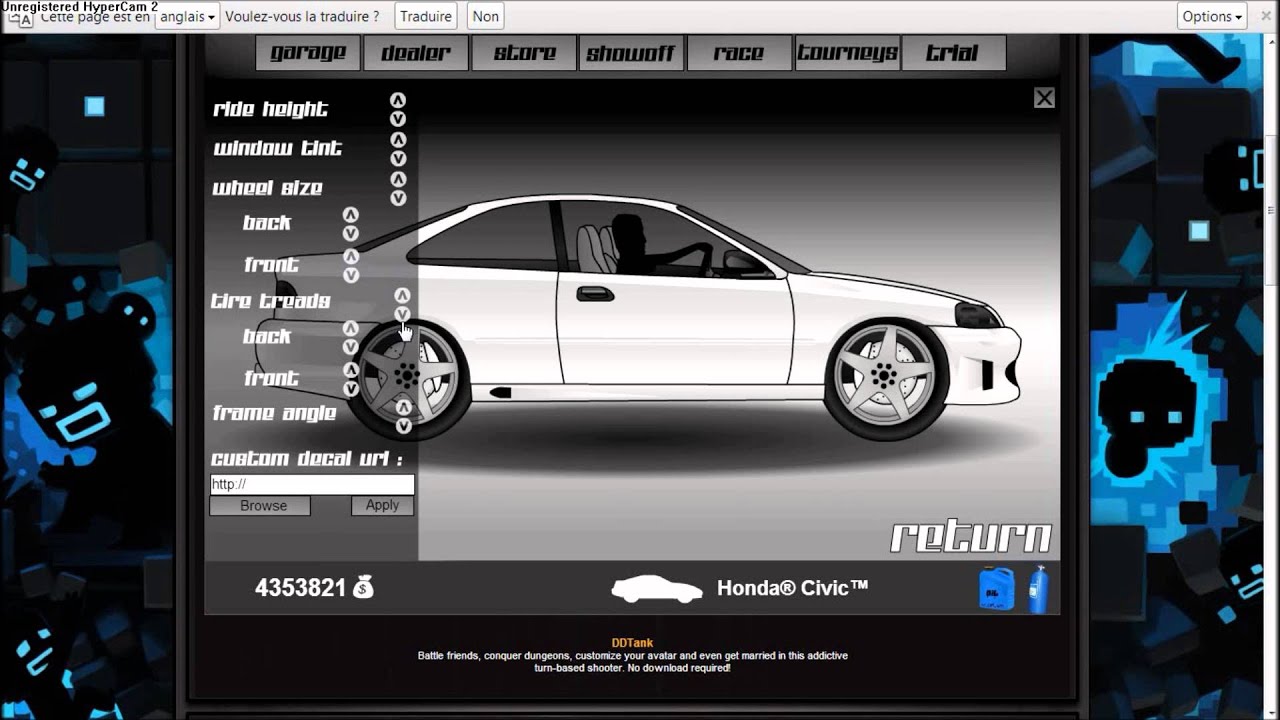Increase window tint with up arrow

[398, 140]
